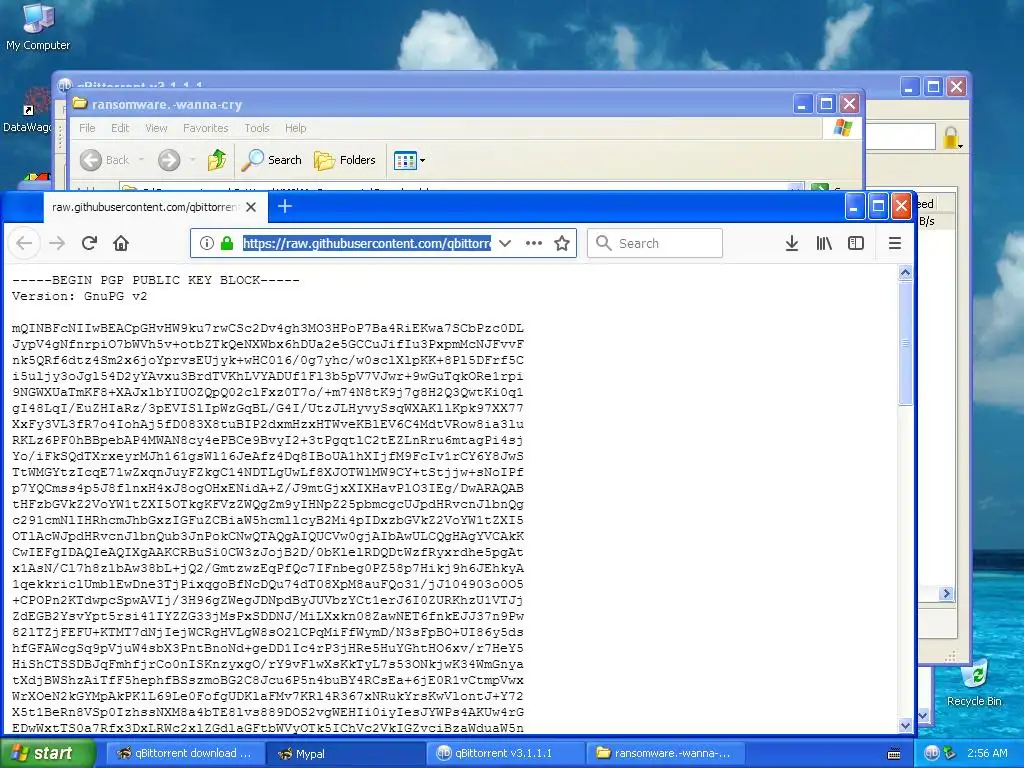Switch to ransomware.-wanna-cry taskbar button

point(666,753)
